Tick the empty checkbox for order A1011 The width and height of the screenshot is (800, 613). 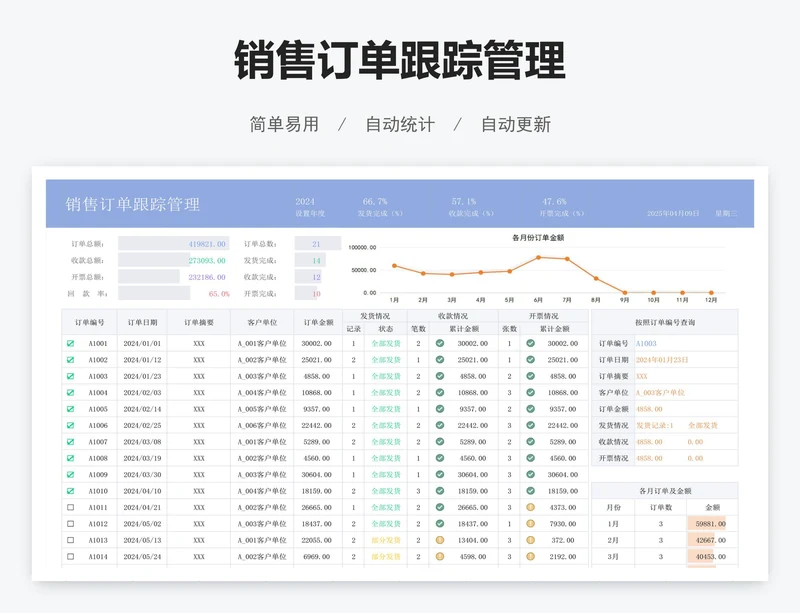pyautogui.click(x=70, y=507)
